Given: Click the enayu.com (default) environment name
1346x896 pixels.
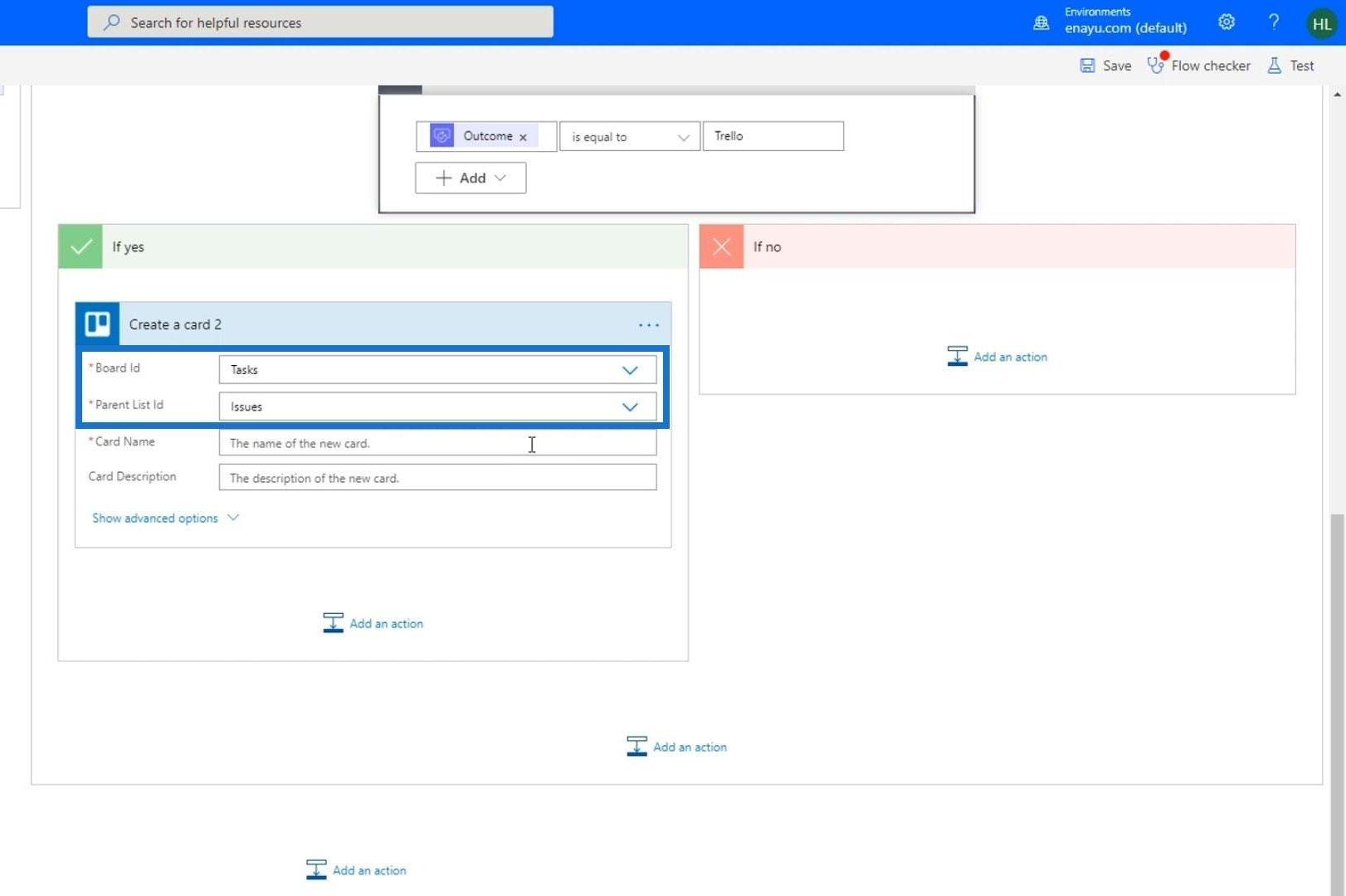Looking at the screenshot, I should click(1125, 27).
